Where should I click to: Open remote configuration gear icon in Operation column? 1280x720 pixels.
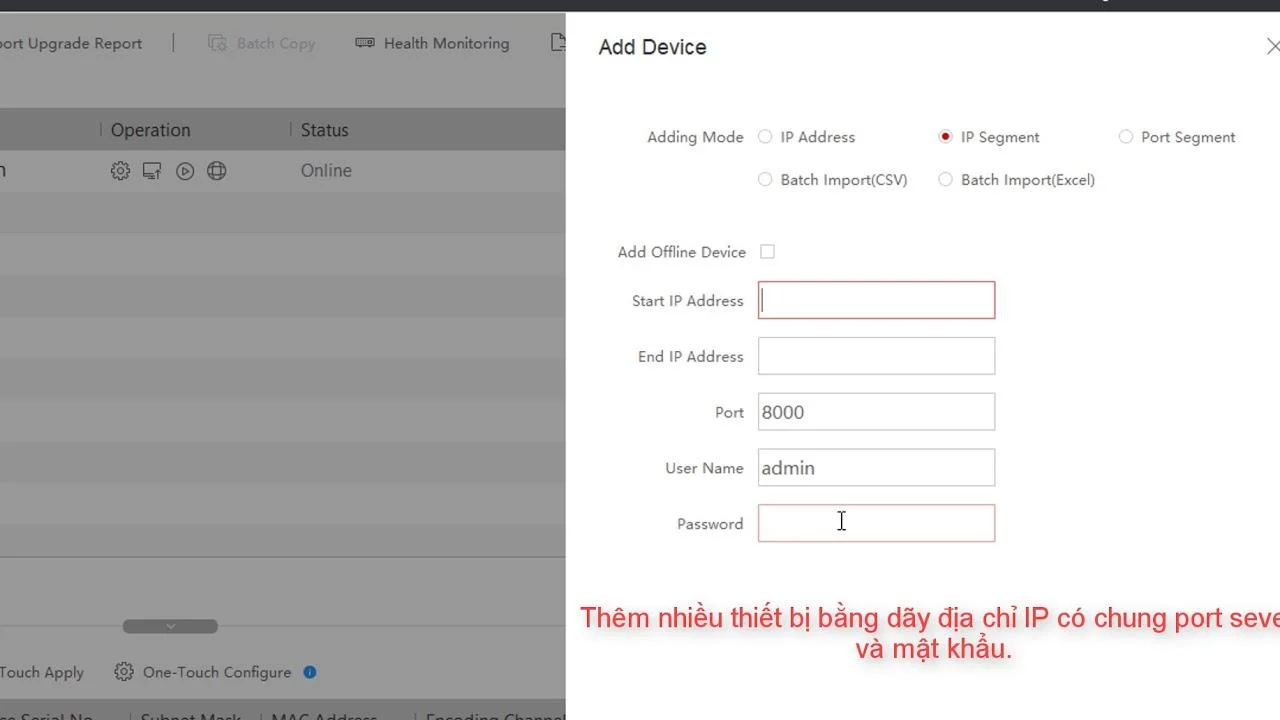pos(120,171)
